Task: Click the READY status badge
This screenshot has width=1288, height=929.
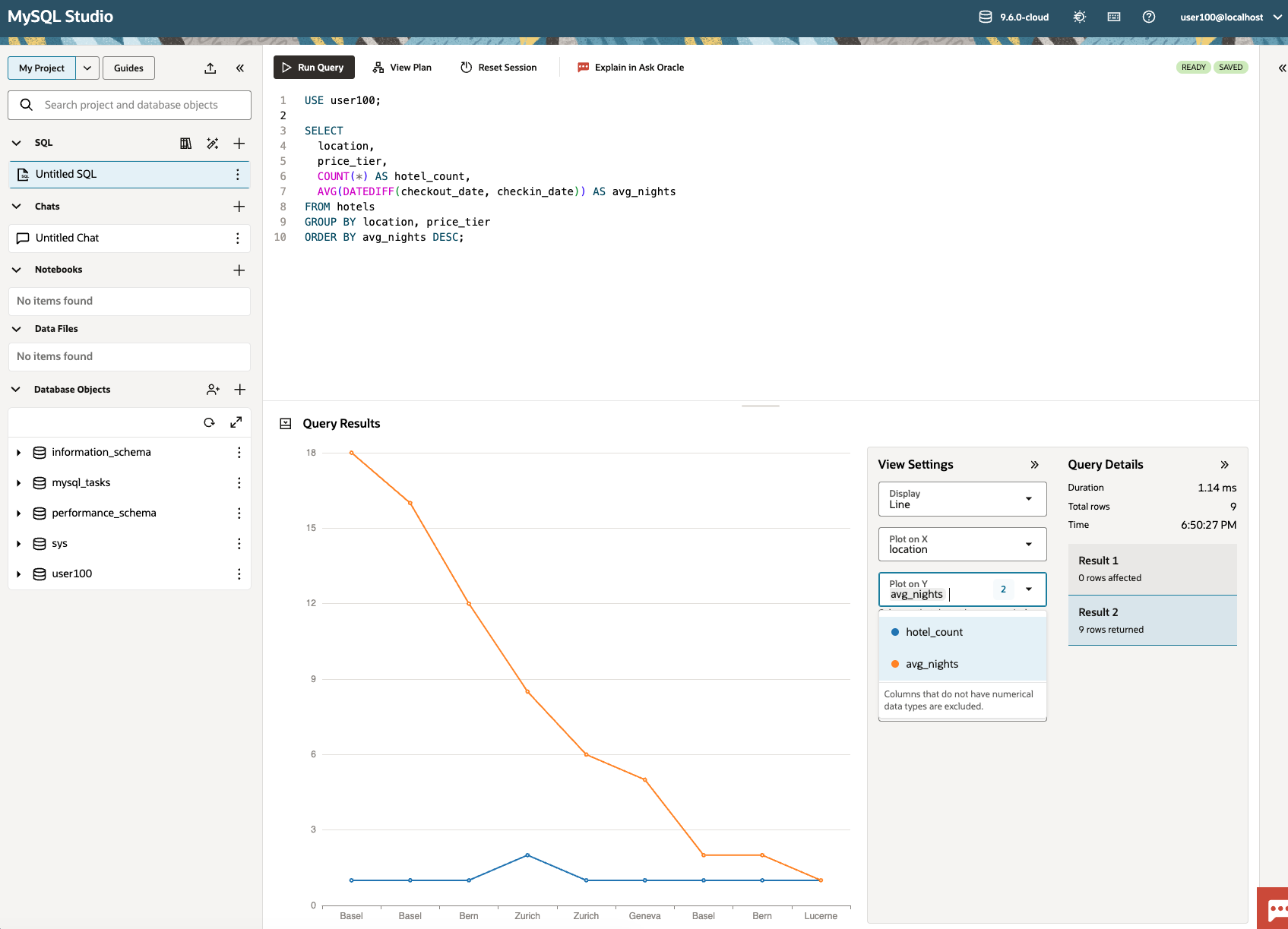Action: (x=1194, y=68)
